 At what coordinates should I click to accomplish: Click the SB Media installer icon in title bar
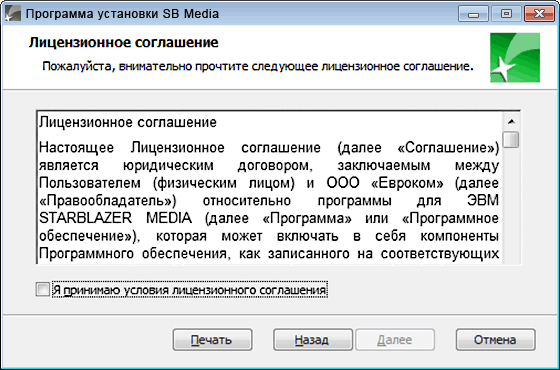point(13,14)
